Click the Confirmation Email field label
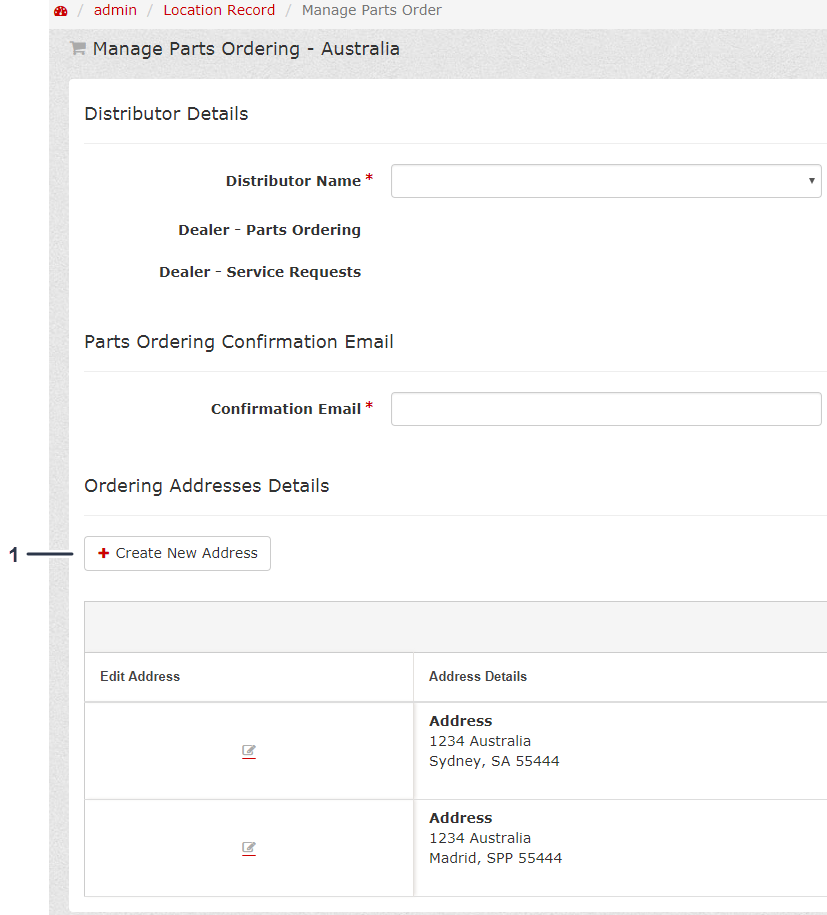827x915 pixels. point(285,409)
